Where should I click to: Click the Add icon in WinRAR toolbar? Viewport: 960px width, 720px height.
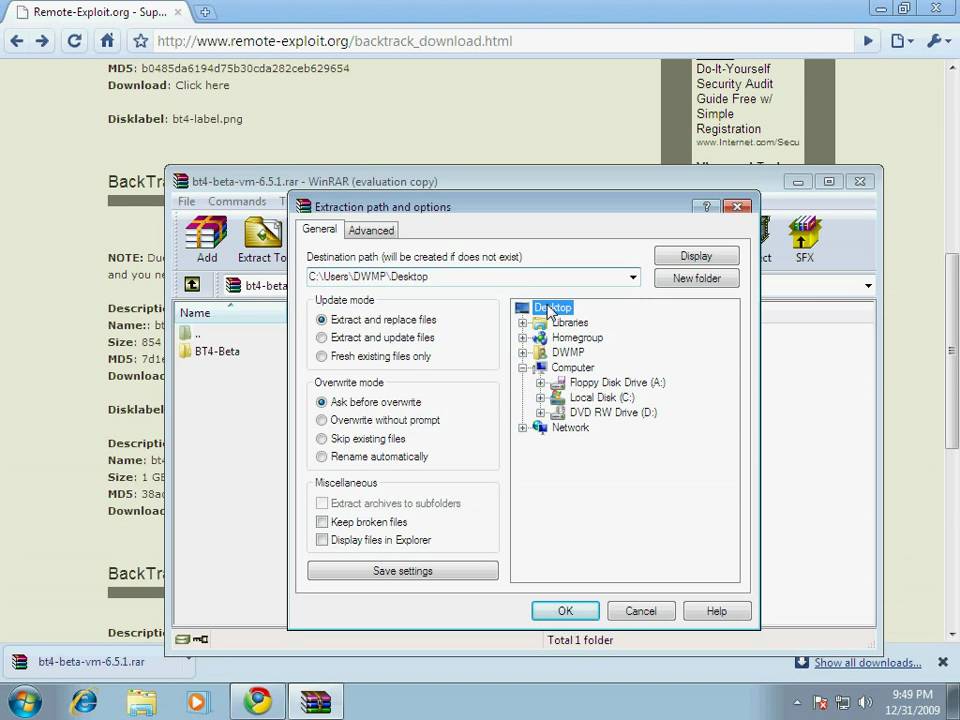click(x=206, y=239)
